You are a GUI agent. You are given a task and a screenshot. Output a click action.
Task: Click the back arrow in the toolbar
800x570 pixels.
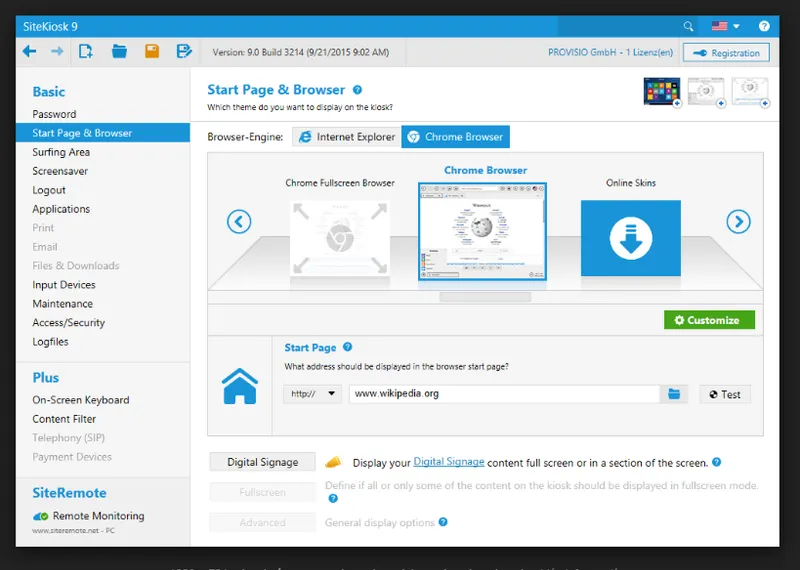(x=30, y=51)
